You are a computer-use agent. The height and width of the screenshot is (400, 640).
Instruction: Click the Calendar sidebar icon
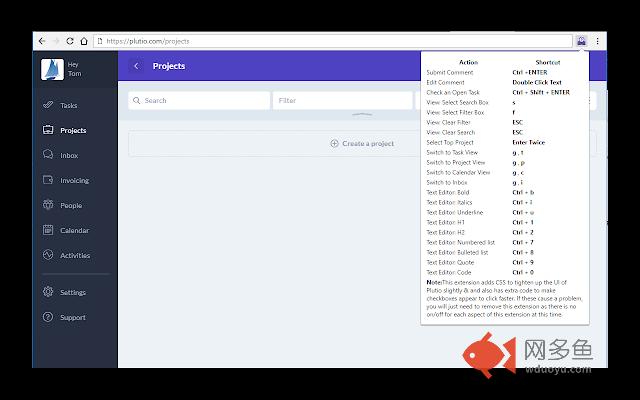tap(48, 230)
